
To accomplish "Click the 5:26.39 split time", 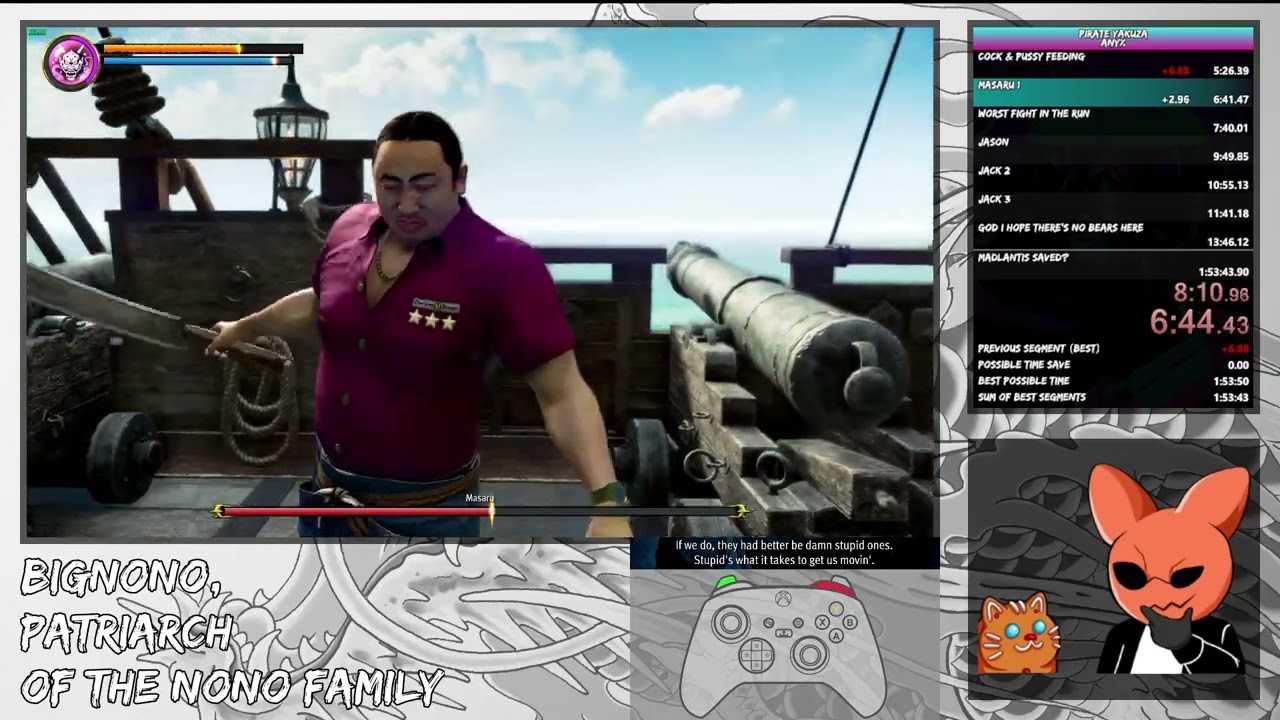I will coord(1230,71).
